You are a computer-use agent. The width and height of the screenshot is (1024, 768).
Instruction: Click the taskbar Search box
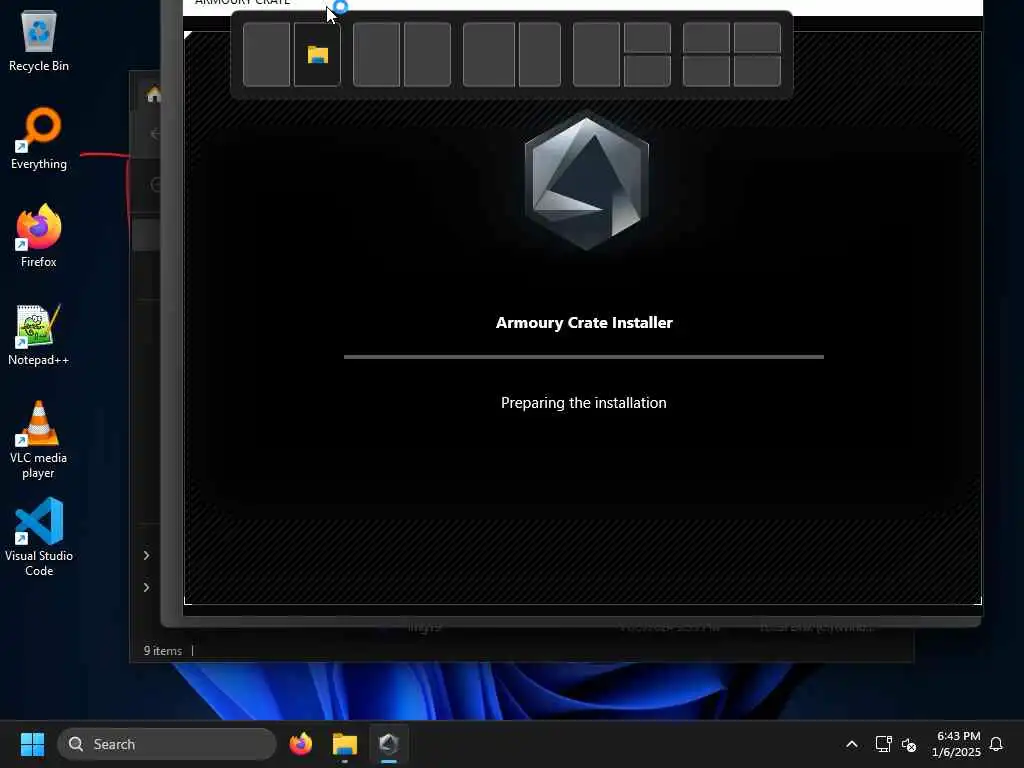(x=167, y=744)
